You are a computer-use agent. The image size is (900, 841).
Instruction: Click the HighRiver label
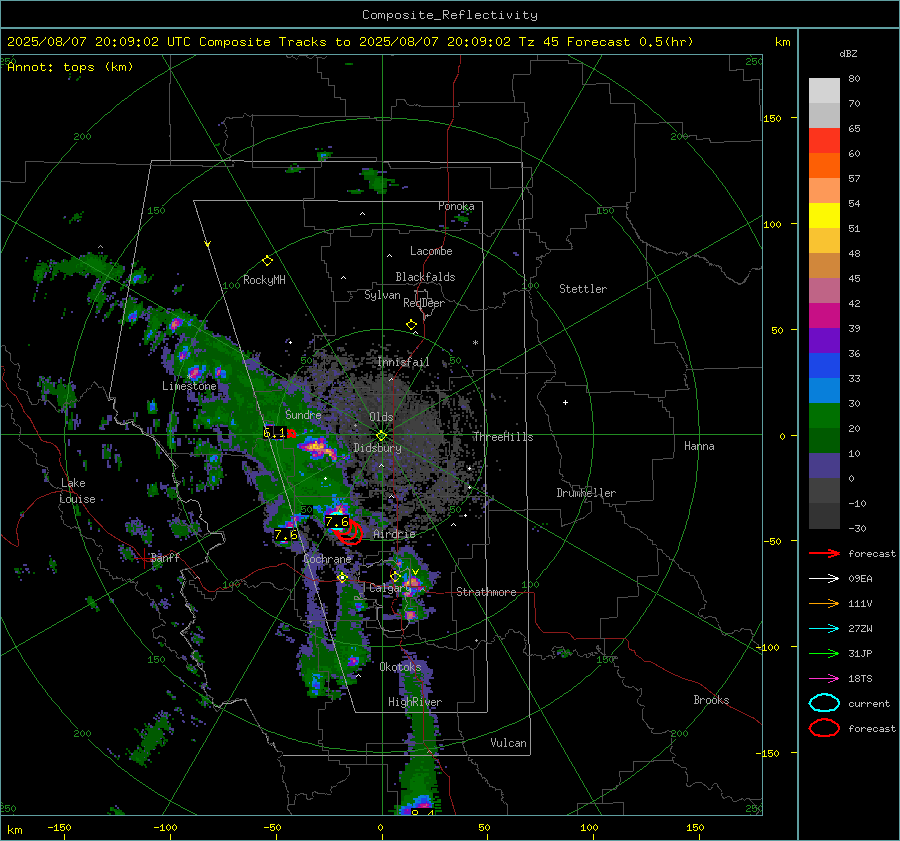(415, 702)
